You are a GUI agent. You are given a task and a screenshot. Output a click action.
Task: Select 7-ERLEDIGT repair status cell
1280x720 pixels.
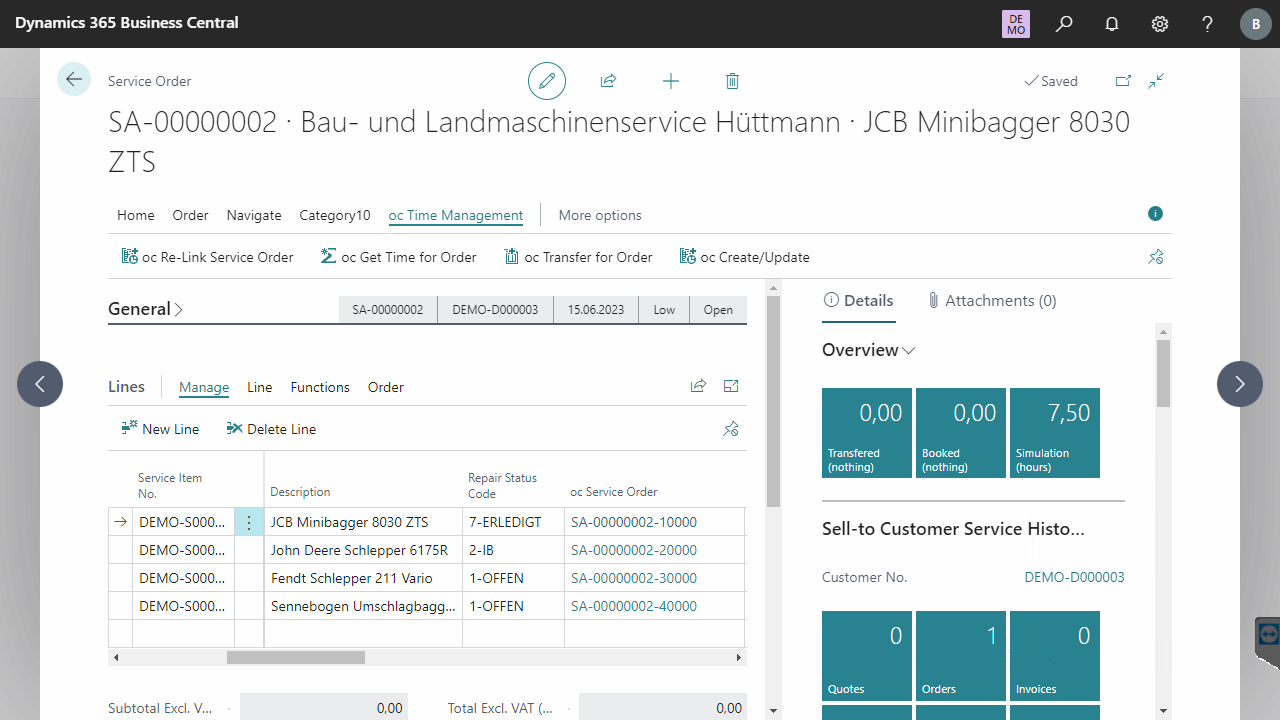click(513, 522)
